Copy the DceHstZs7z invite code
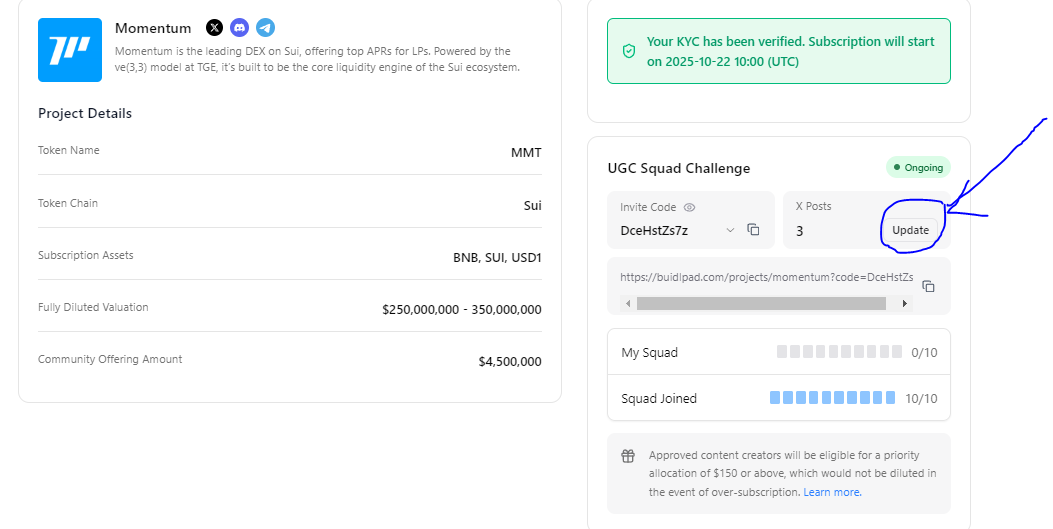1053x529 pixels. 754,230
